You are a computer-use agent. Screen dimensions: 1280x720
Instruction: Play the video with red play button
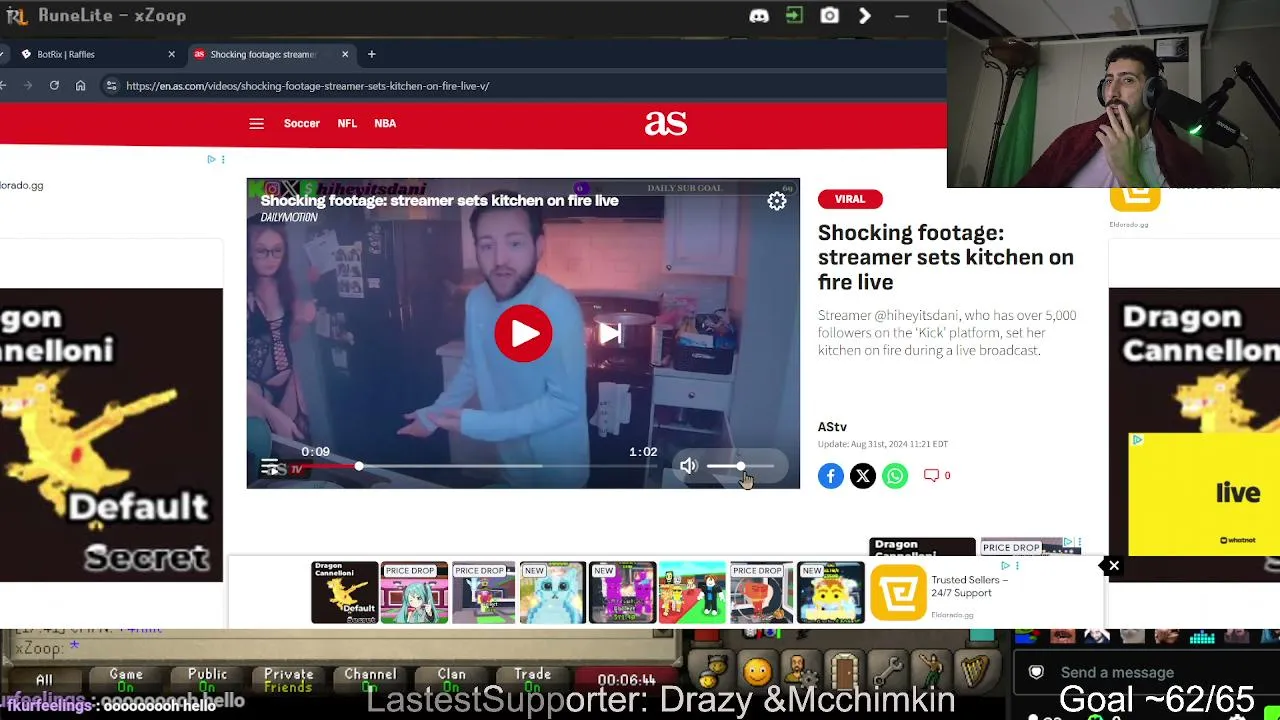(523, 333)
